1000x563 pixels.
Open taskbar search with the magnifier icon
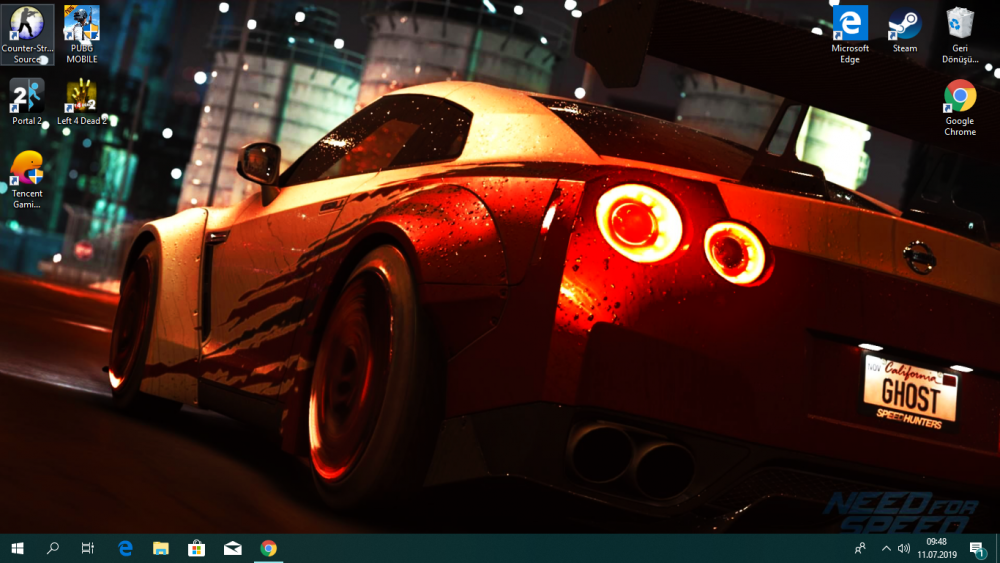pos(53,548)
